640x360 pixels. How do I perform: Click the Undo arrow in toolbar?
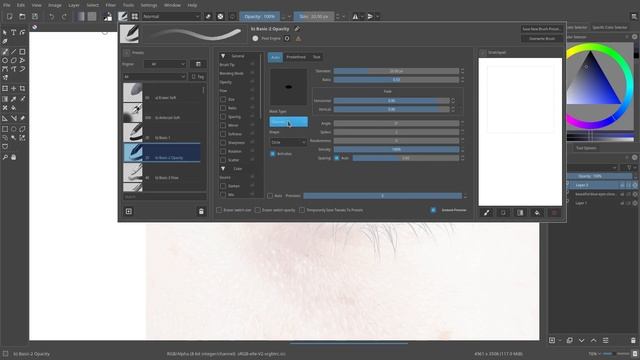pyautogui.click(x=51, y=16)
